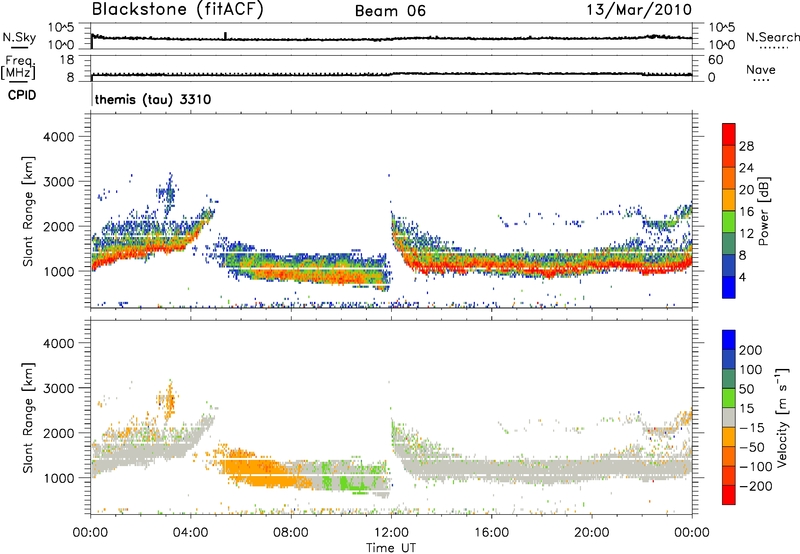Select the 'Beam 06' label

tap(390, 11)
